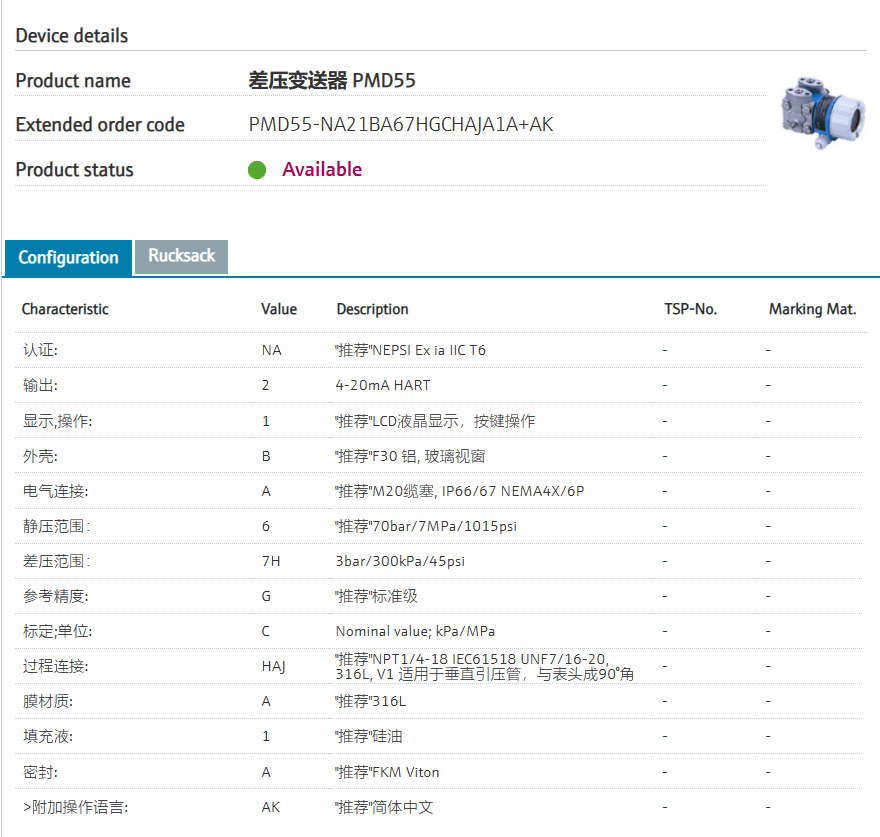Click the Value column header
Screen dimensions: 880x837
279,309
